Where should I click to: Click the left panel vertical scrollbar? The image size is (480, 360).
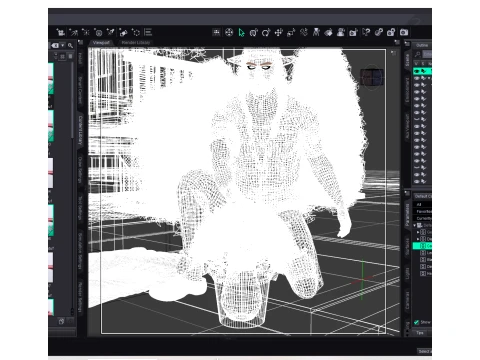pyautogui.click(x=72, y=100)
